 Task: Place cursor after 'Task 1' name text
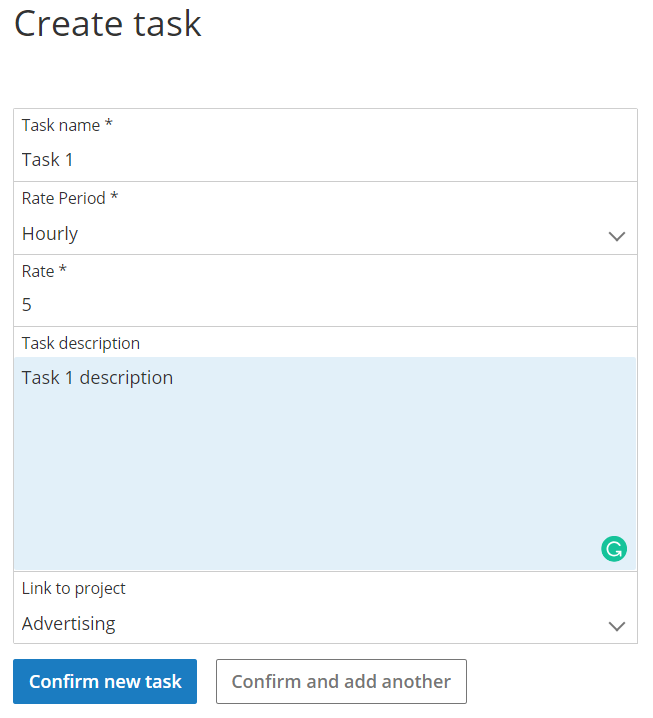pos(74,160)
